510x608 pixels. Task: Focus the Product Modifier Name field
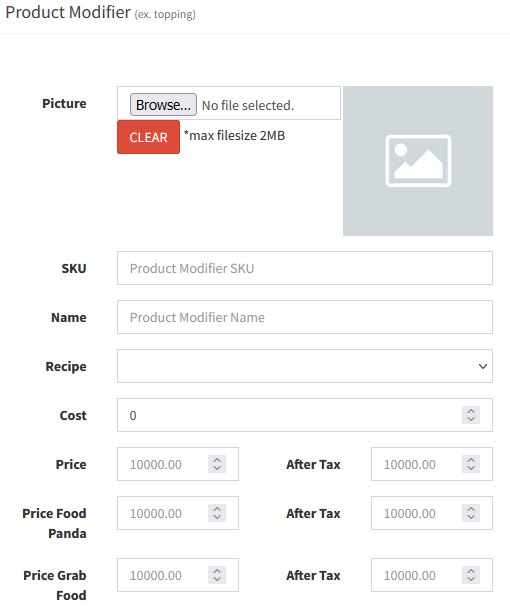point(305,317)
